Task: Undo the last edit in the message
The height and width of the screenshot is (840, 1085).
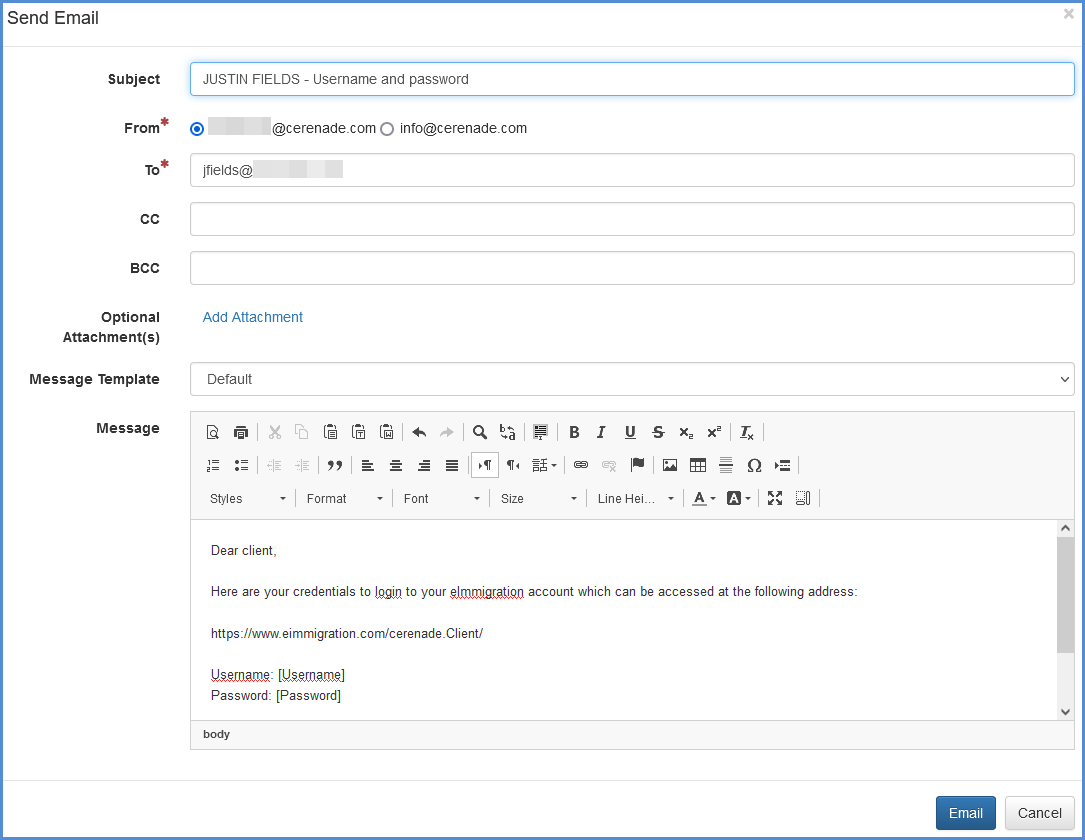Action: tap(419, 431)
